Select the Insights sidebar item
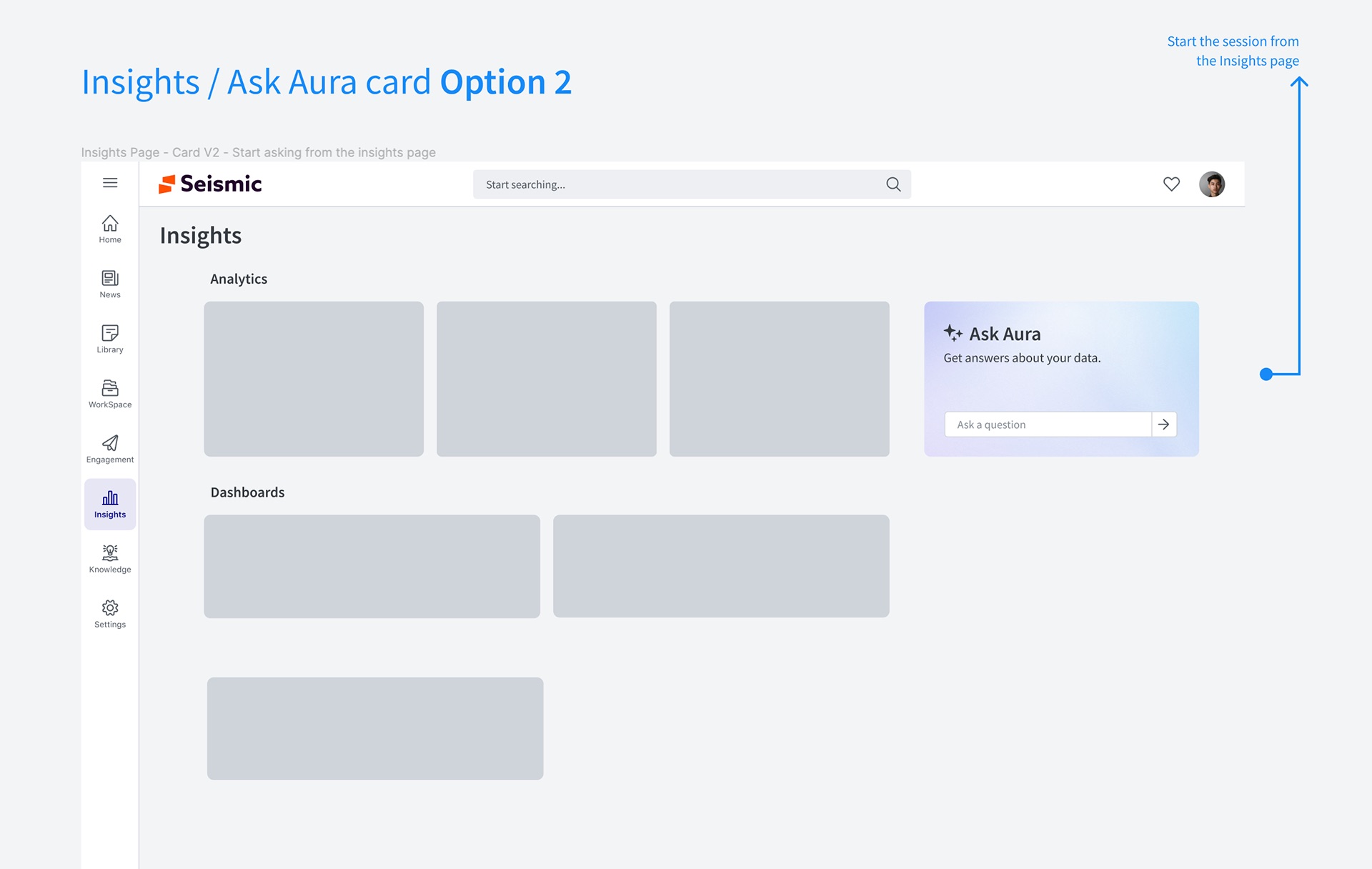Viewport: 1372px width, 869px height. pos(110,505)
